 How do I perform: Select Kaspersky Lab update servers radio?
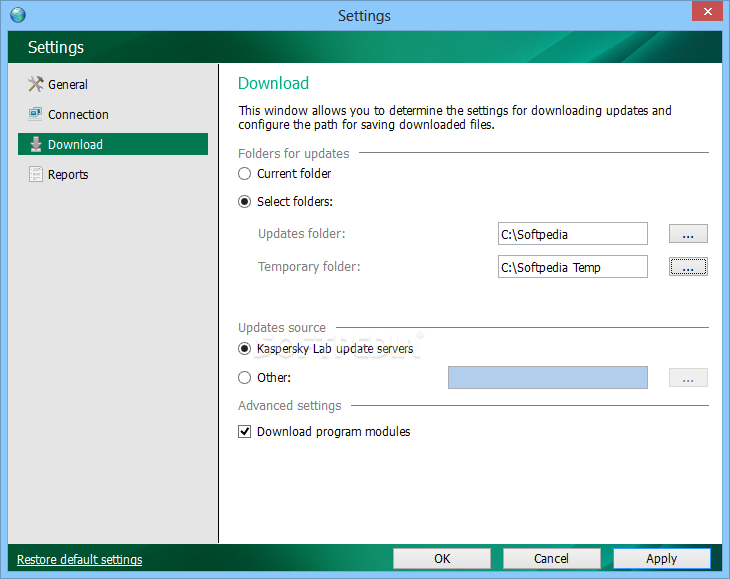[244, 349]
